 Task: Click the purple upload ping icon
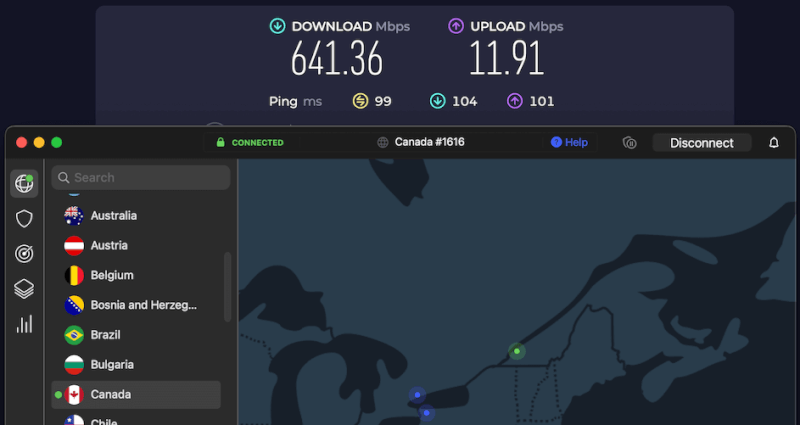[514, 101]
